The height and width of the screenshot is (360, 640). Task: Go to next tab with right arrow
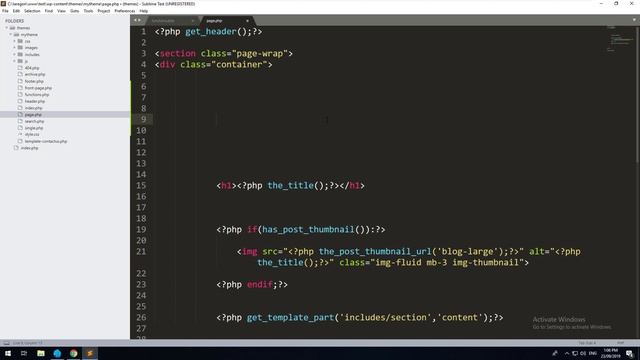click(x=140, y=20)
